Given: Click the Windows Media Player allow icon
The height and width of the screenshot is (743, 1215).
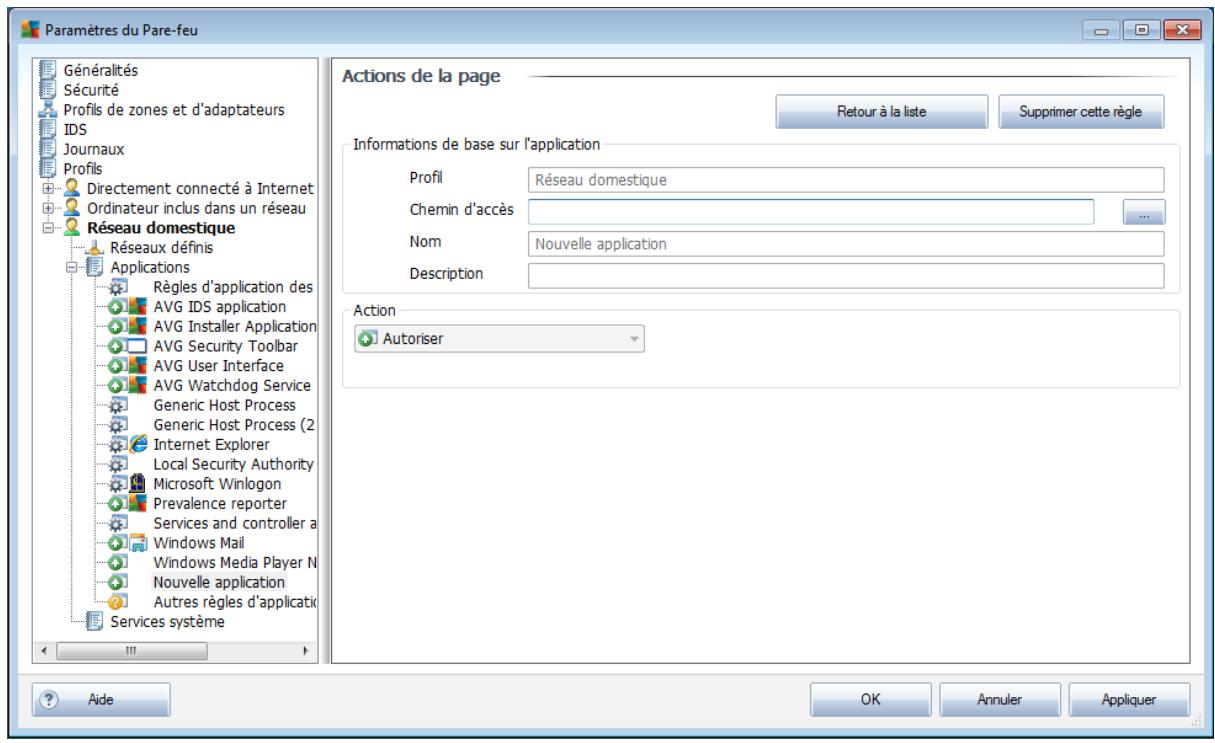Looking at the screenshot, I should (116, 562).
